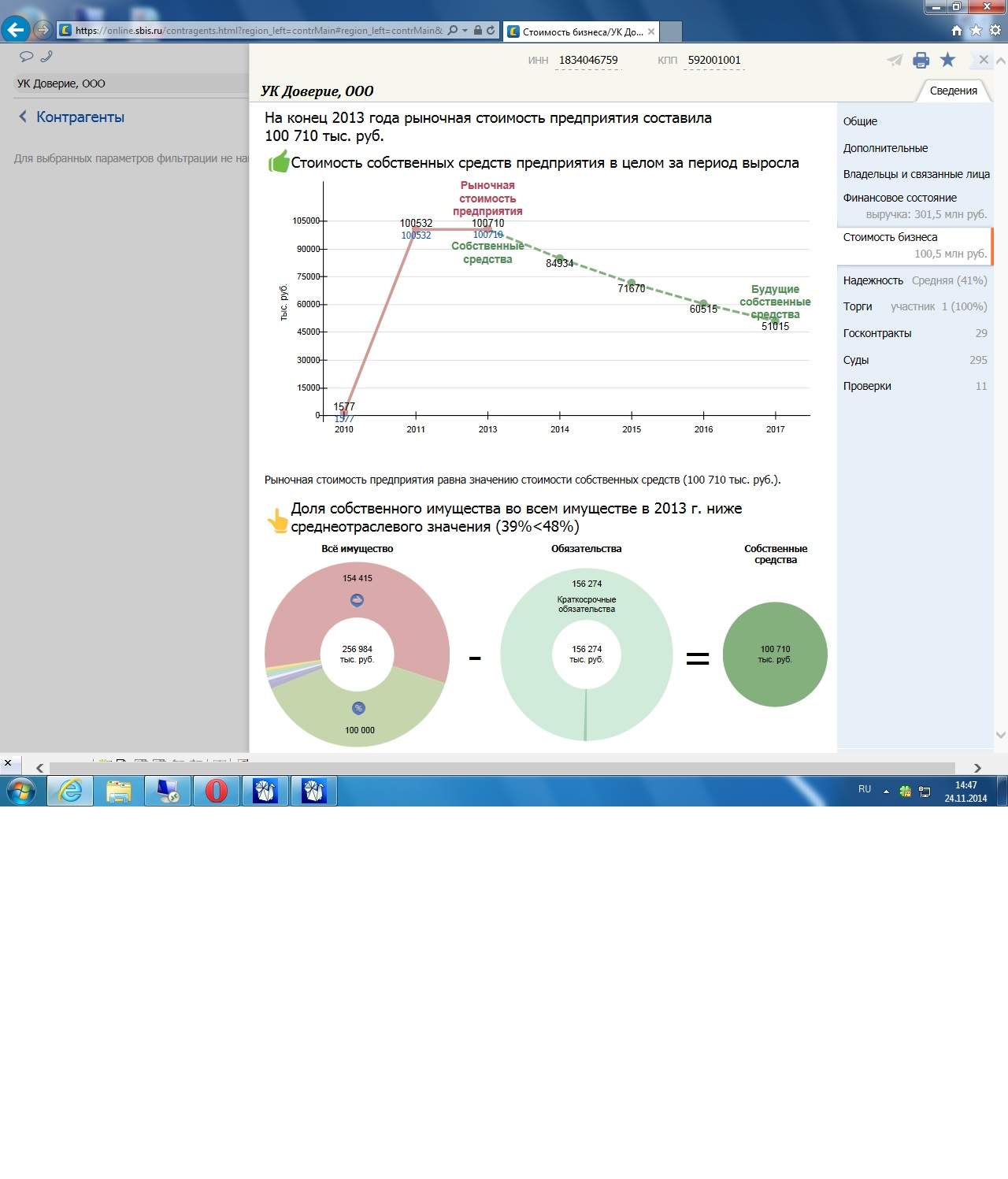The height and width of the screenshot is (1179, 1008).
Task: Open the address bar dropdown arrow
Action: coord(465,31)
